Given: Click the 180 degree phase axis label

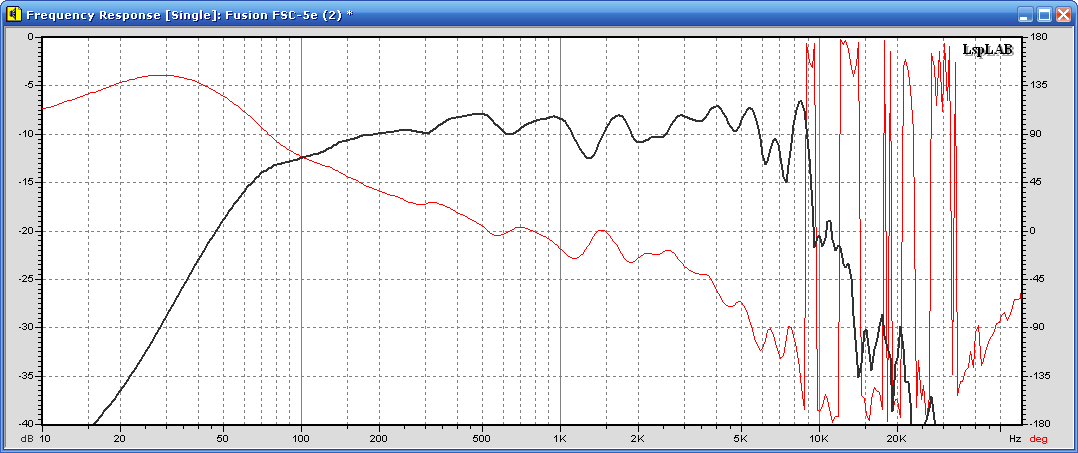Looking at the screenshot, I should (x=1037, y=37).
